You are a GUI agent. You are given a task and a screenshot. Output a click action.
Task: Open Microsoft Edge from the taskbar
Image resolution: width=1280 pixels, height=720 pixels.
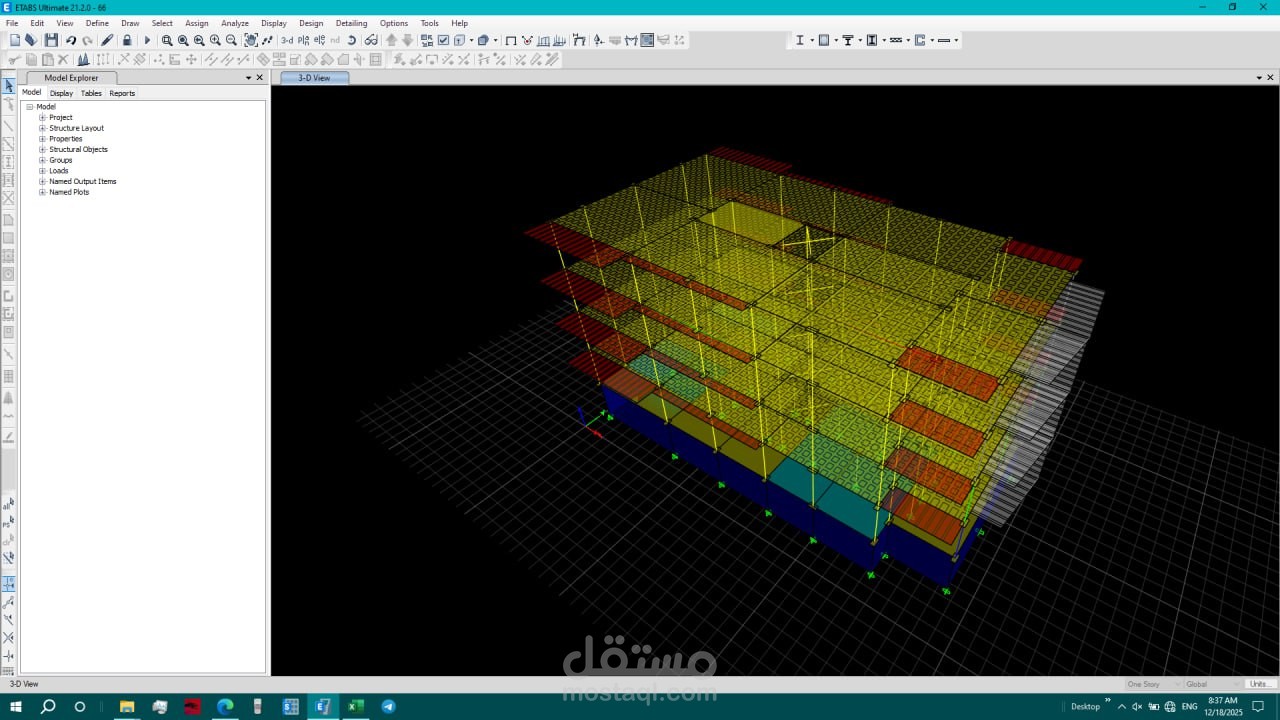tap(224, 706)
